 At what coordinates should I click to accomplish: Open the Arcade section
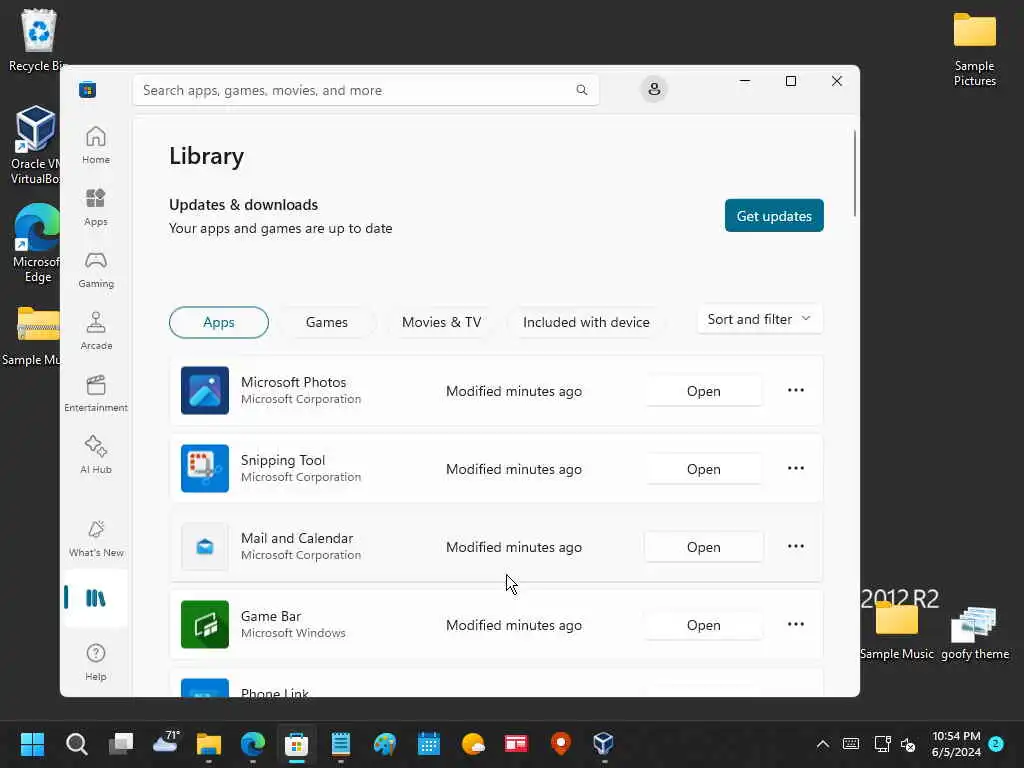point(96,330)
